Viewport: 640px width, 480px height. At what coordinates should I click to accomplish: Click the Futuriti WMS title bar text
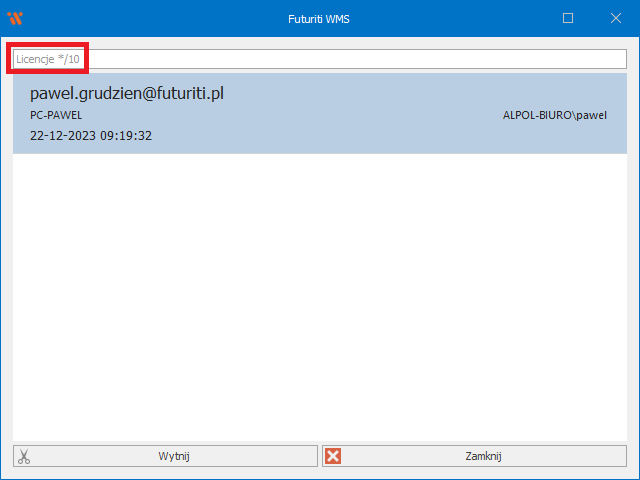coord(319,18)
